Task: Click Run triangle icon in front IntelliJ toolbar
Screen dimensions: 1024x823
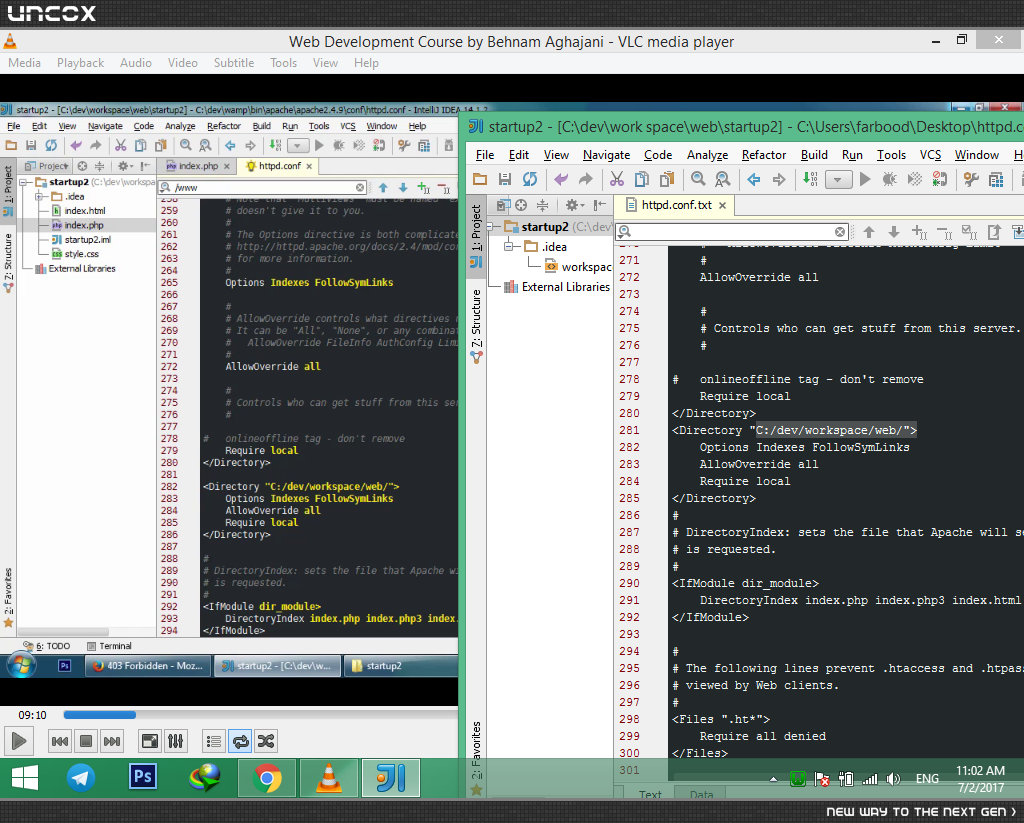Action: click(x=865, y=179)
